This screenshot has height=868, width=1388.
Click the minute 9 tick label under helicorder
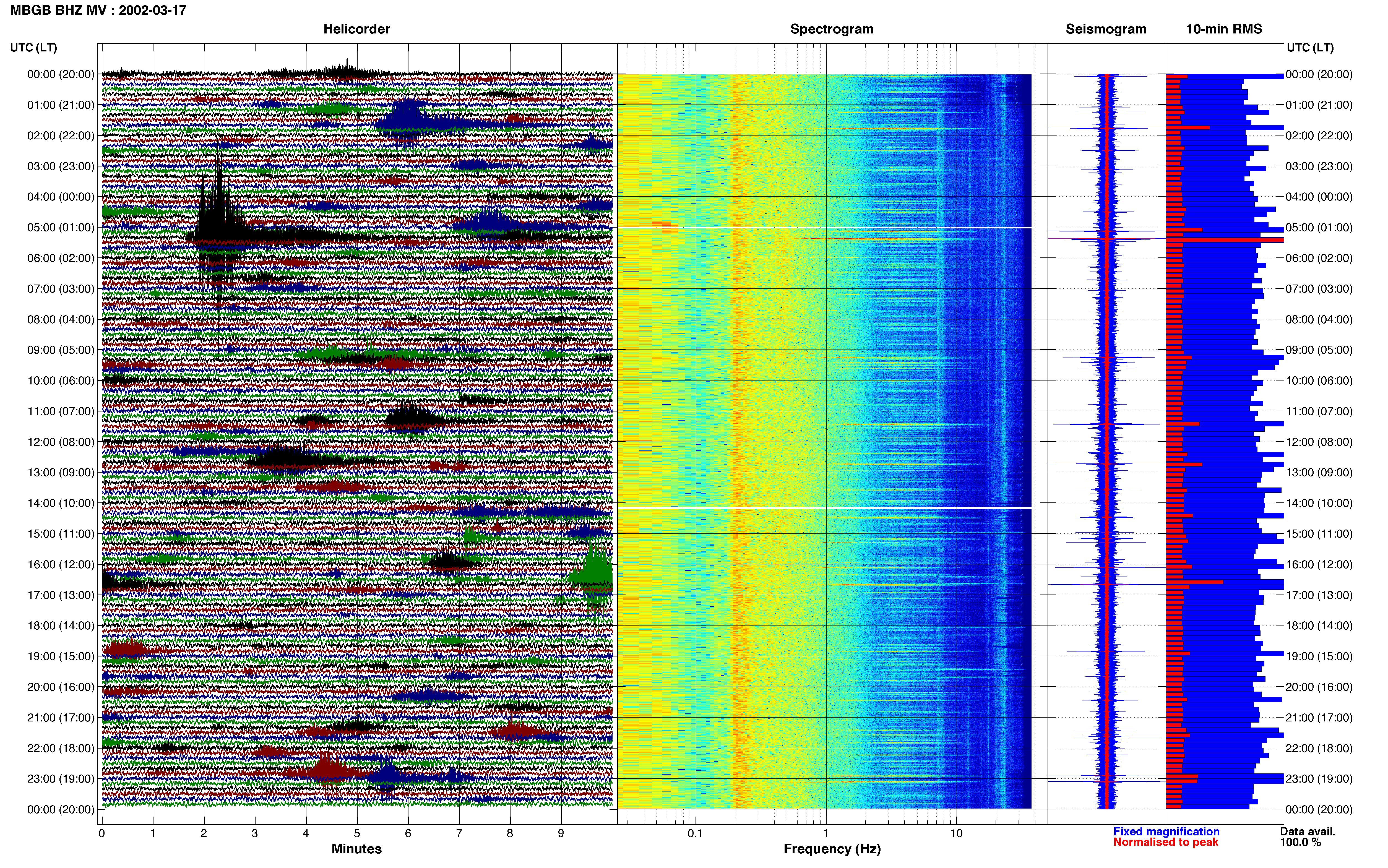click(x=561, y=833)
